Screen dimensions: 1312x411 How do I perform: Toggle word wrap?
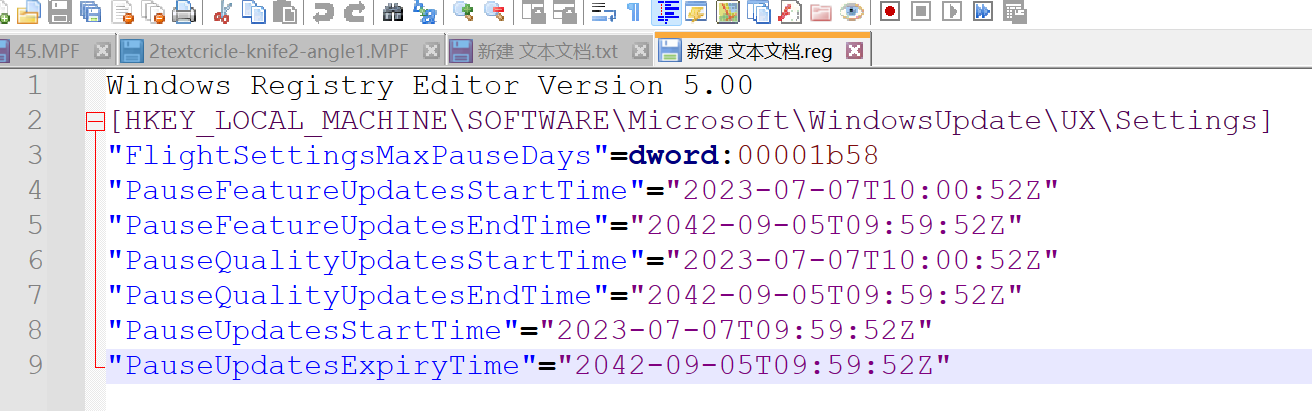(603, 12)
